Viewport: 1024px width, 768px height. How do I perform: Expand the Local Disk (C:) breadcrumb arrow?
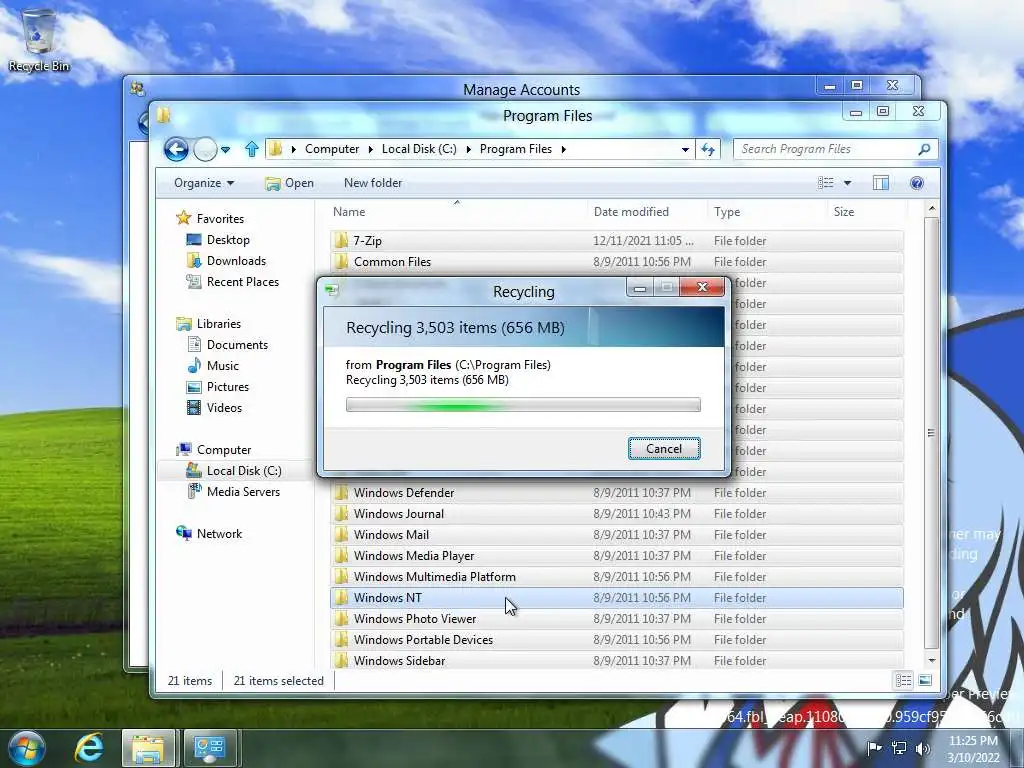coord(468,150)
